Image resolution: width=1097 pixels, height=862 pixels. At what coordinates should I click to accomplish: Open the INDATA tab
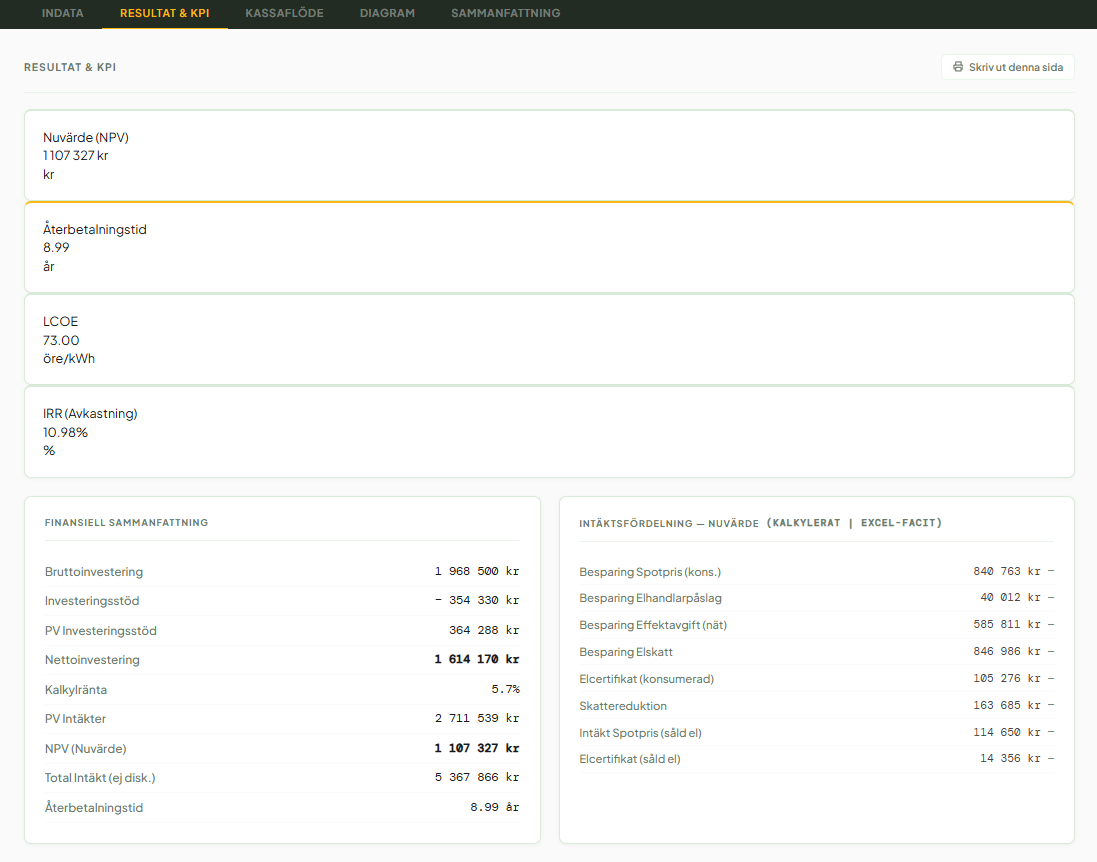62,14
